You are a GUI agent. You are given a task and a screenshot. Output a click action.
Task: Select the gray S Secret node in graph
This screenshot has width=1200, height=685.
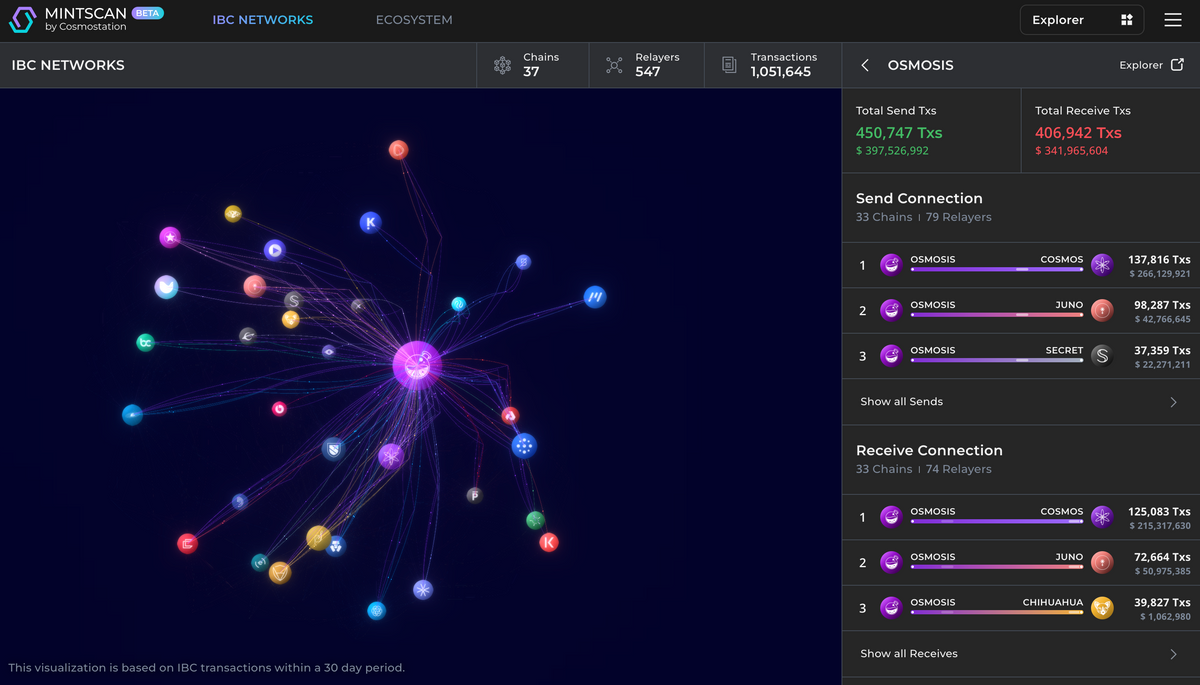[293, 300]
